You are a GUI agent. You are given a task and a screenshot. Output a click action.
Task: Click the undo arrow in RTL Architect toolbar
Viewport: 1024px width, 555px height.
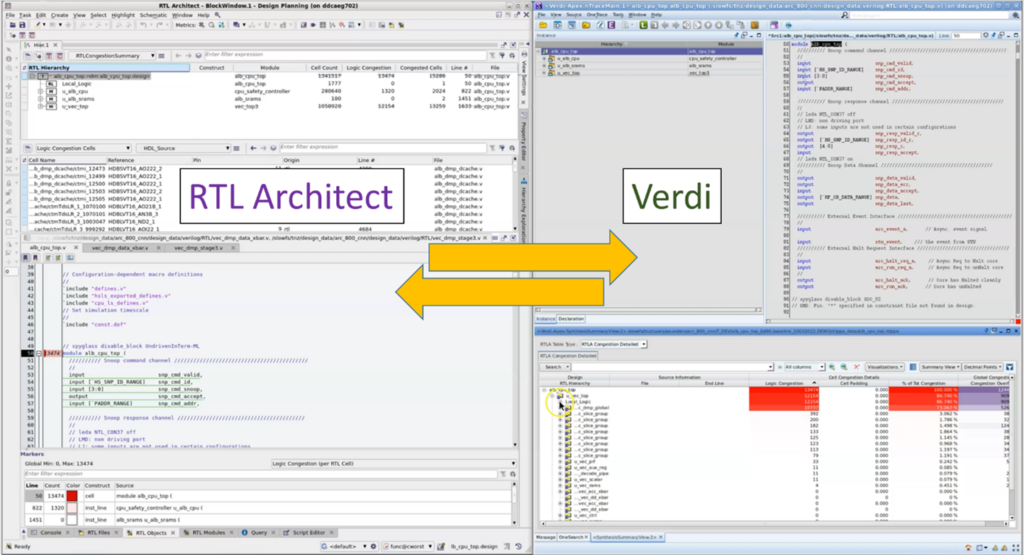[142, 25]
